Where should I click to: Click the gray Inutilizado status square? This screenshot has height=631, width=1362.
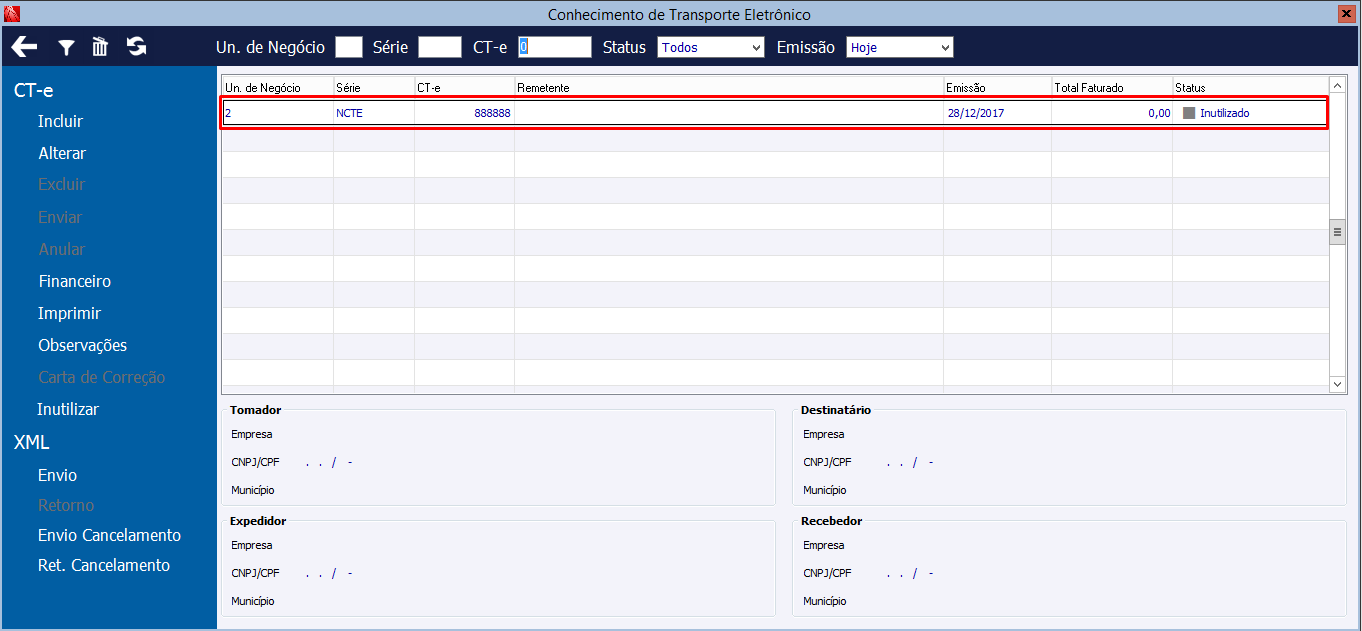pos(1189,113)
